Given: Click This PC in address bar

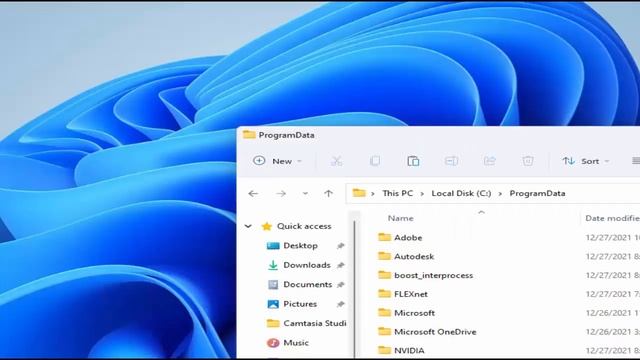Looking at the screenshot, I should coord(397,193).
